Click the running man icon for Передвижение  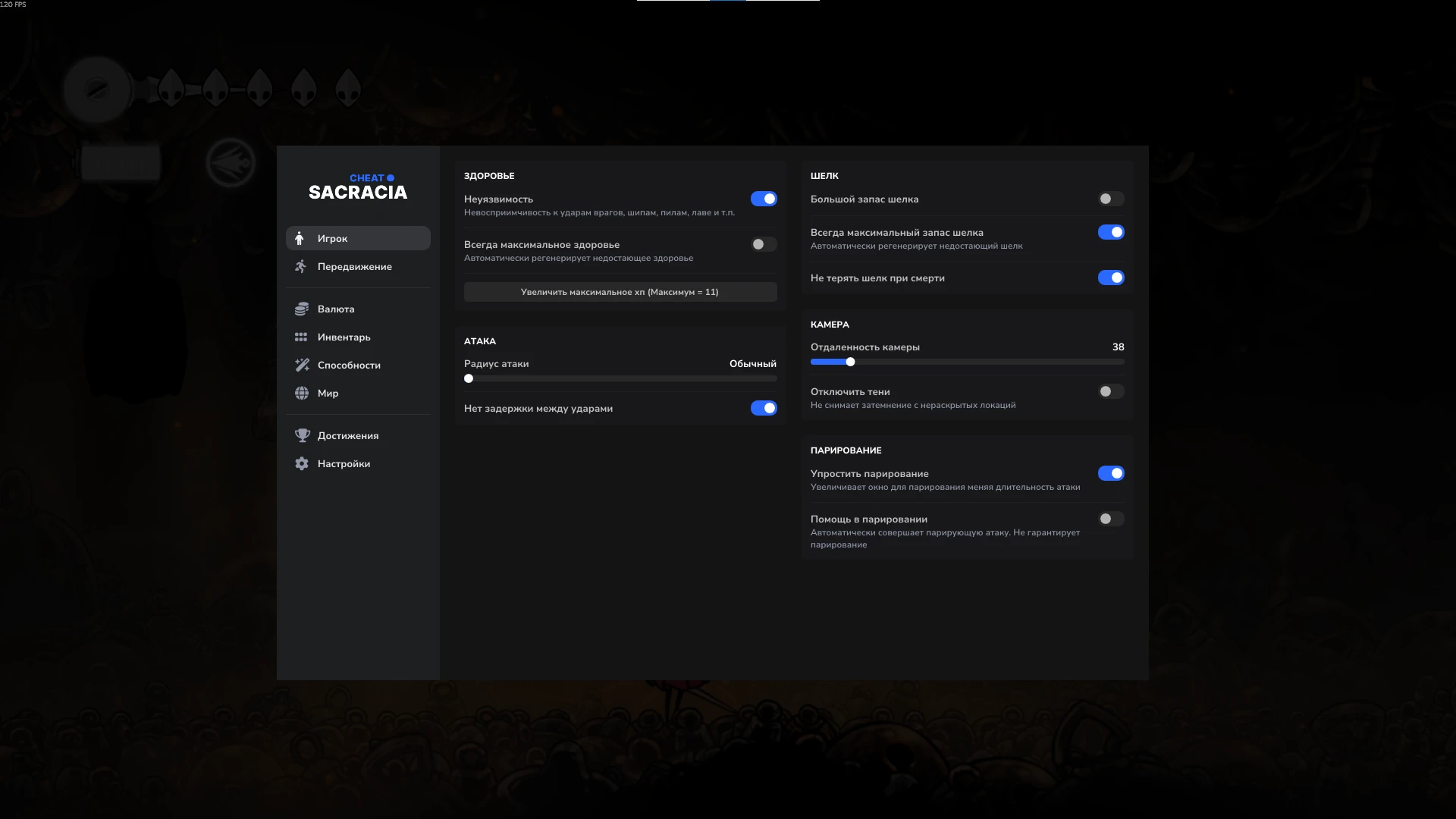tap(301, 266)
